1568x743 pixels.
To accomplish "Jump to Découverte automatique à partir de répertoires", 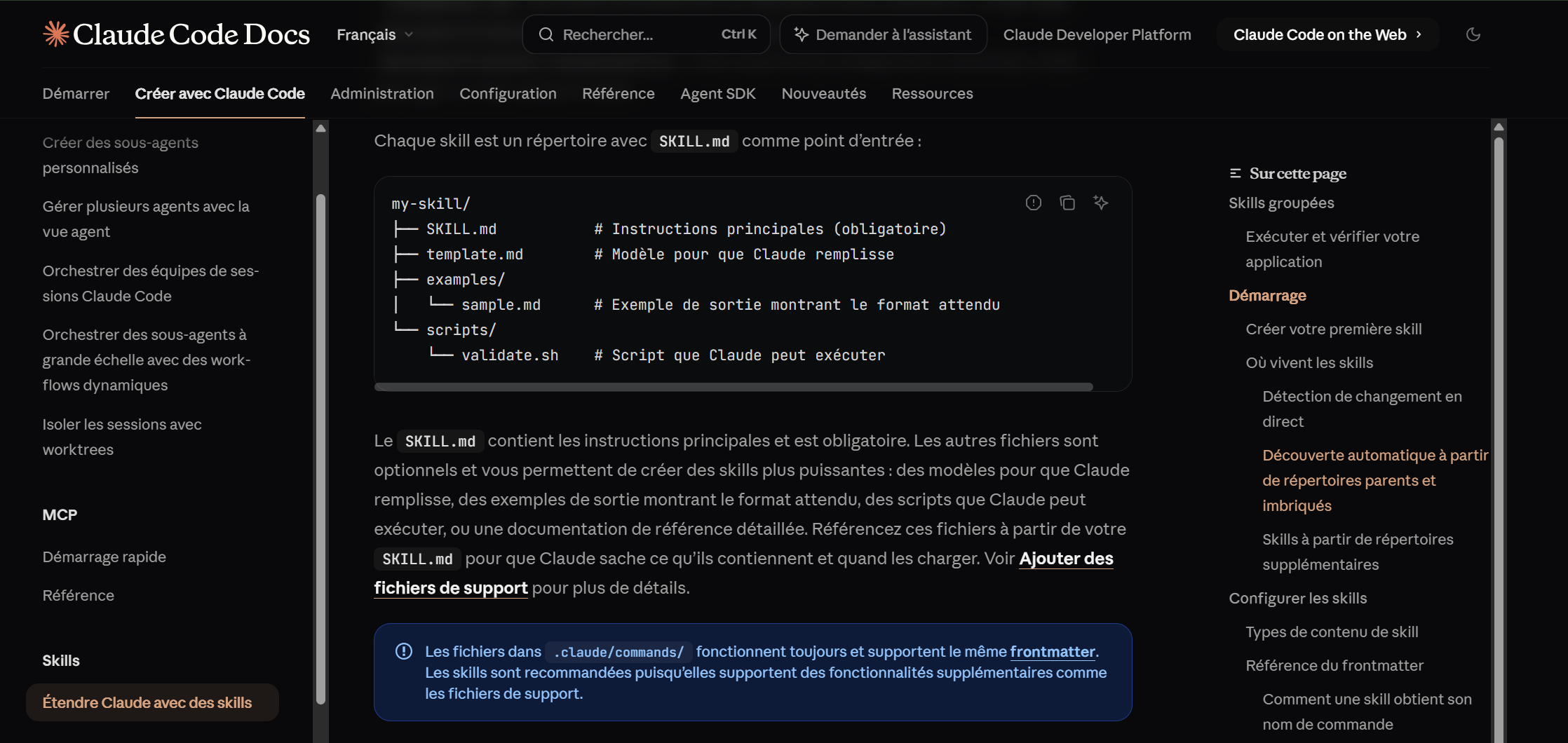I will tap(1376, 480).
